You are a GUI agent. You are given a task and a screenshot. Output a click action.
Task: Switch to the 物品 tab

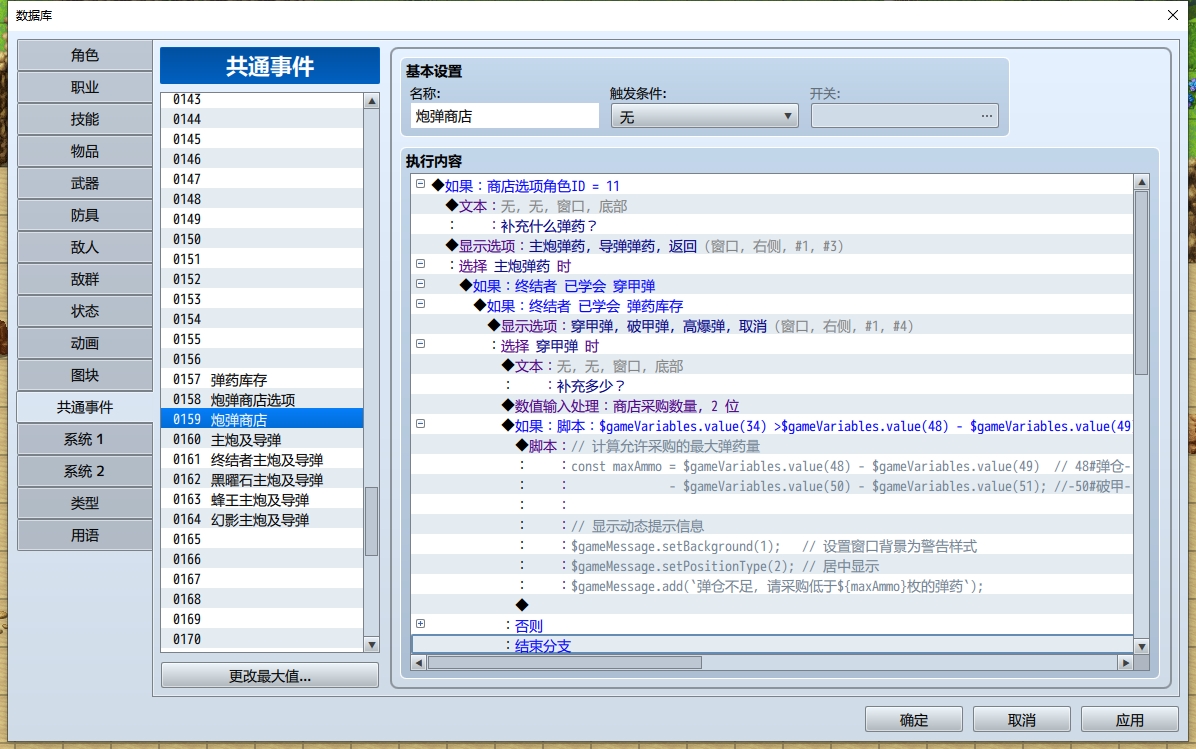coord(85,152)
